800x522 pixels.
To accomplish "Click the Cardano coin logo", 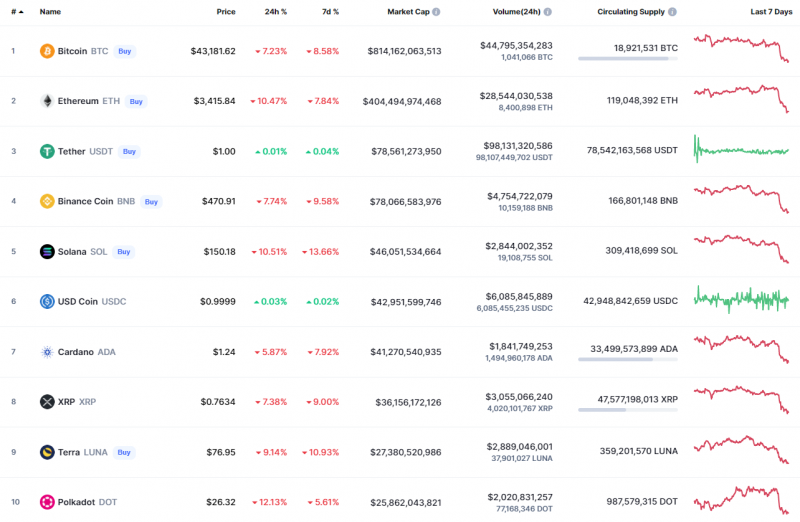I will pyautogui.click(x=47, y=352).
